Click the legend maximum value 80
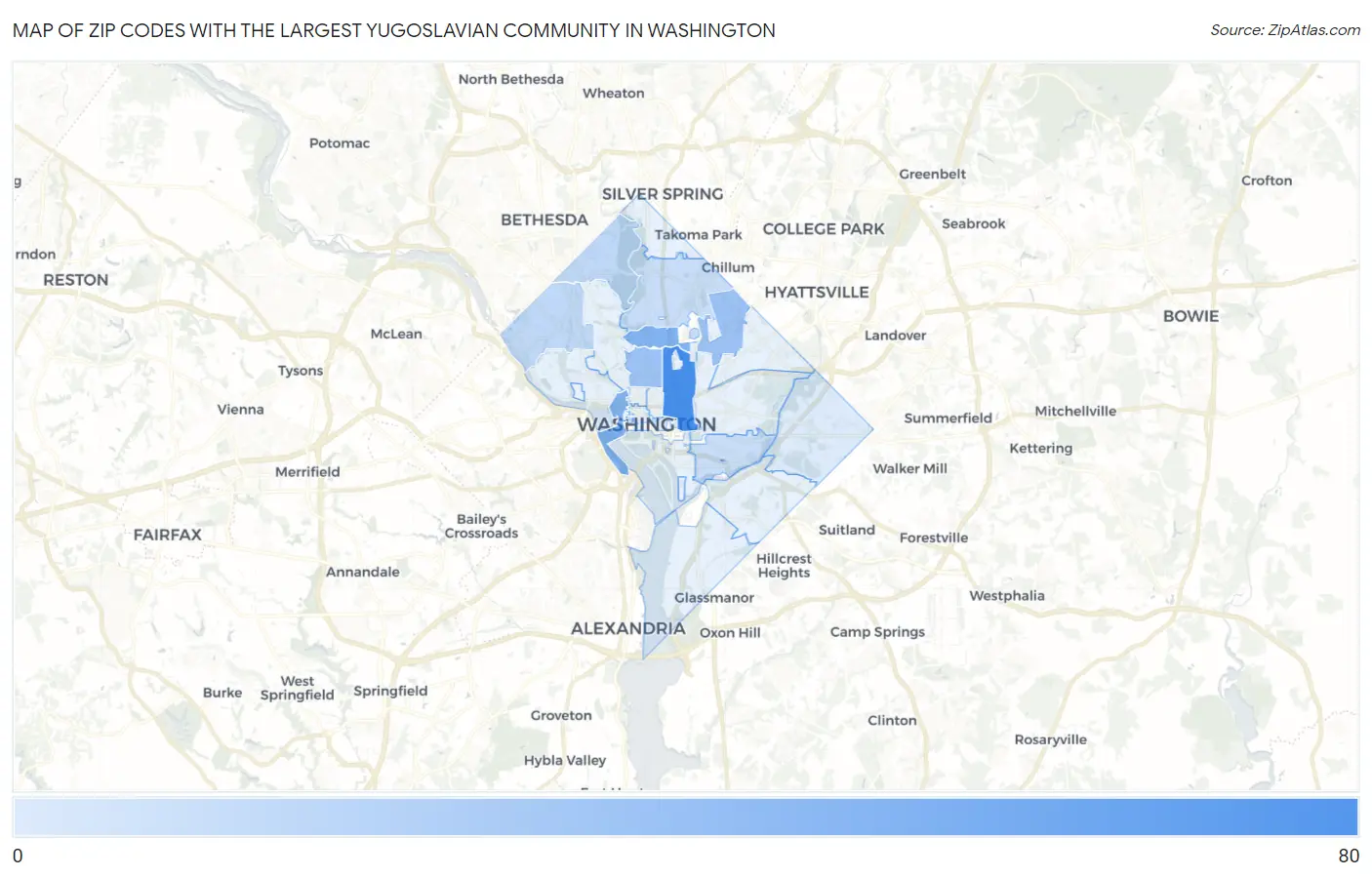 [x=1349, y=856]
